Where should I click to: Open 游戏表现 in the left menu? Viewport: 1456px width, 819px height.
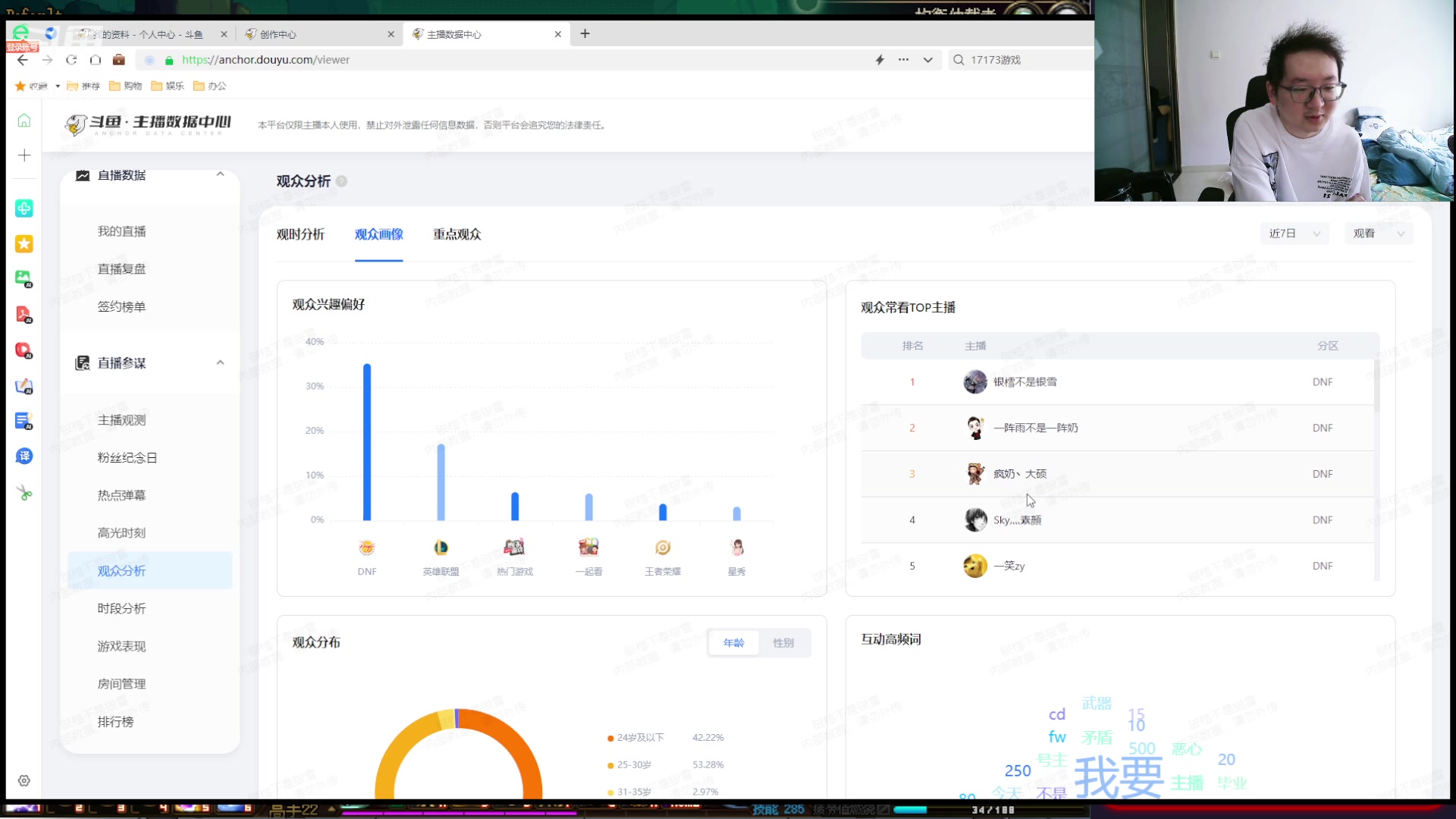[x=121, y=646]
